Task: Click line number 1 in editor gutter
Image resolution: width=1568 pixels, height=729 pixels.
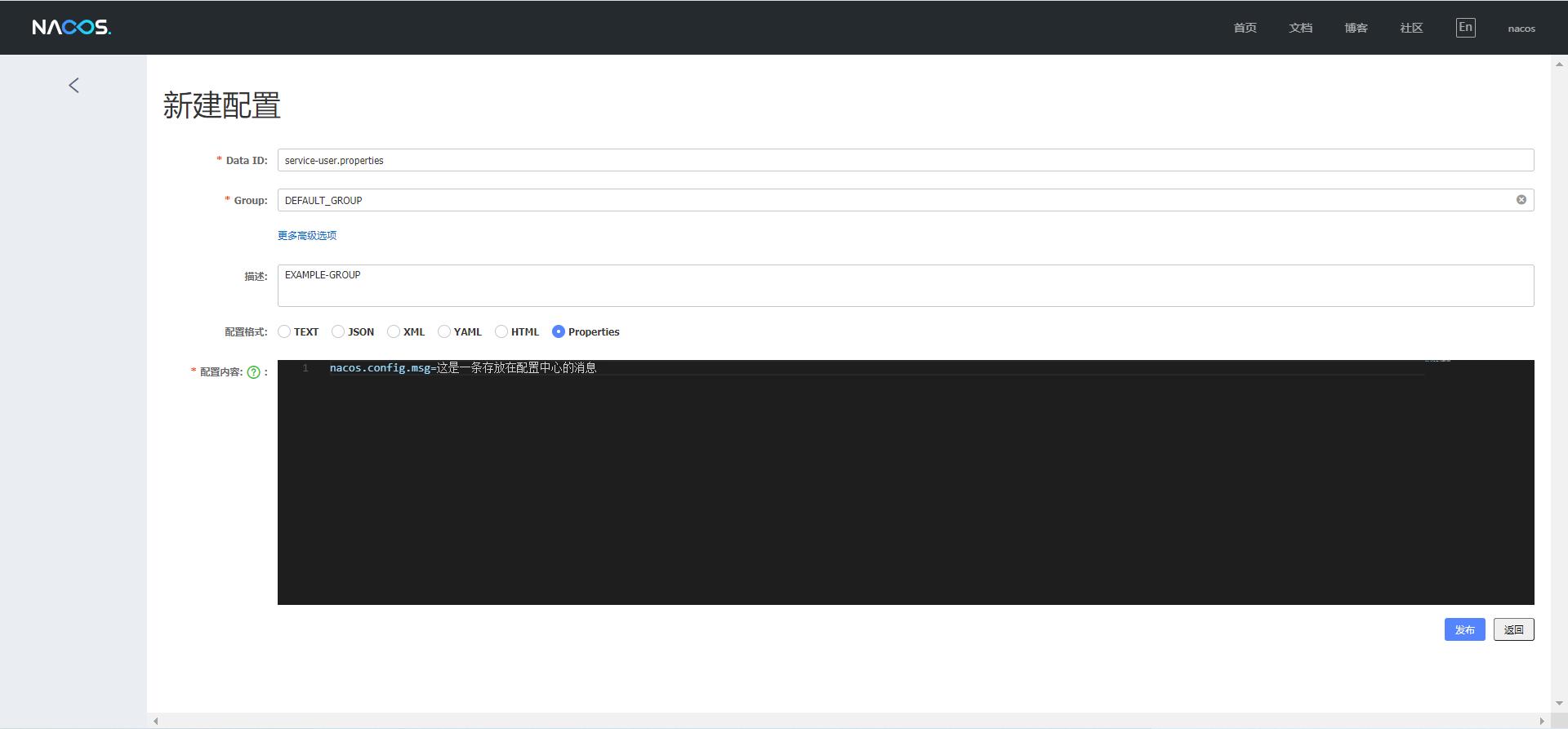Action: coord(305,368)
